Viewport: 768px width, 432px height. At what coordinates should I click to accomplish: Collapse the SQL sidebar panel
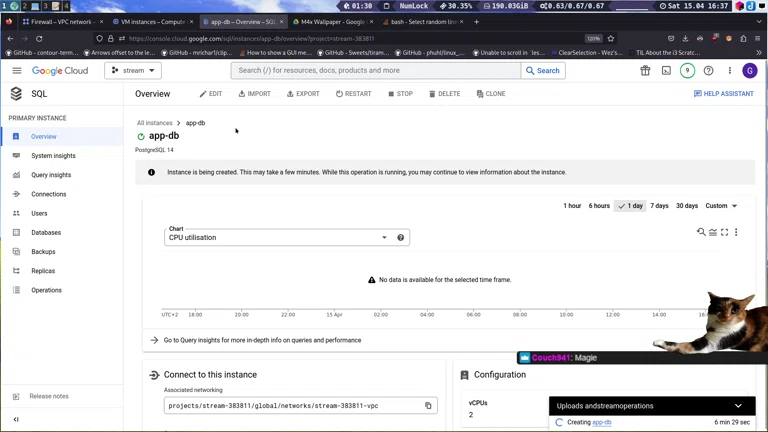(x=16, y=419)
